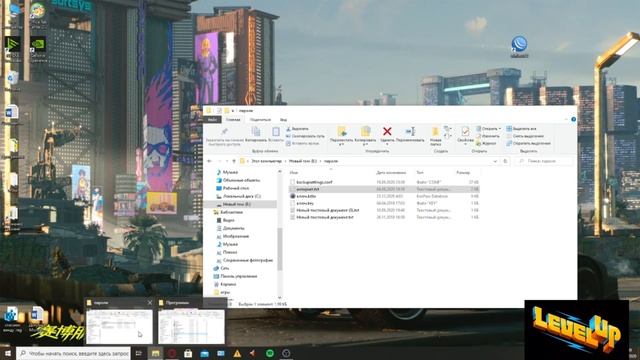Click the red X Delete icon
Screen dimensions: 640x360
(387, 131)
